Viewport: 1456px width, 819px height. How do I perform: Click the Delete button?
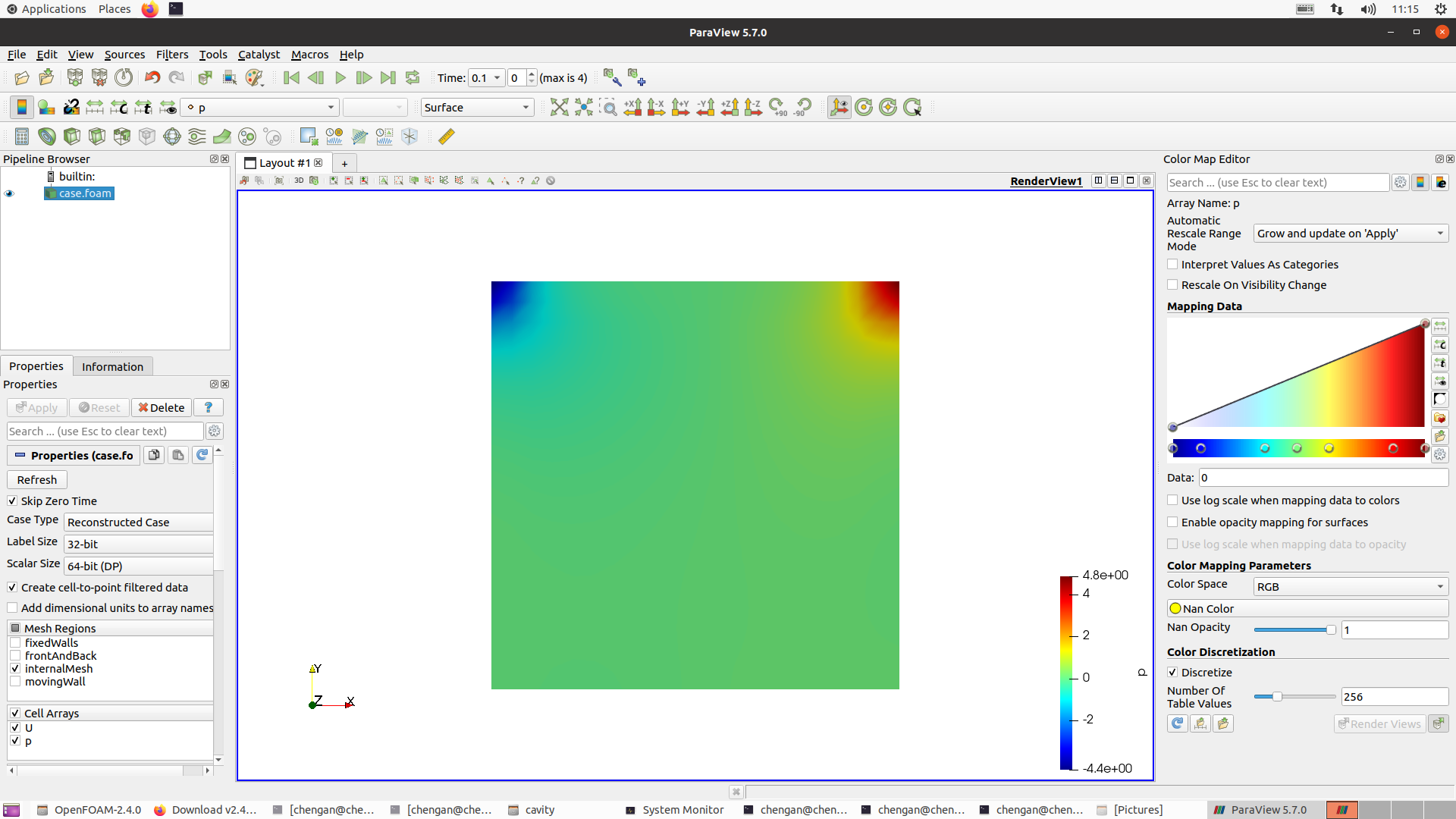pos(161,408)
